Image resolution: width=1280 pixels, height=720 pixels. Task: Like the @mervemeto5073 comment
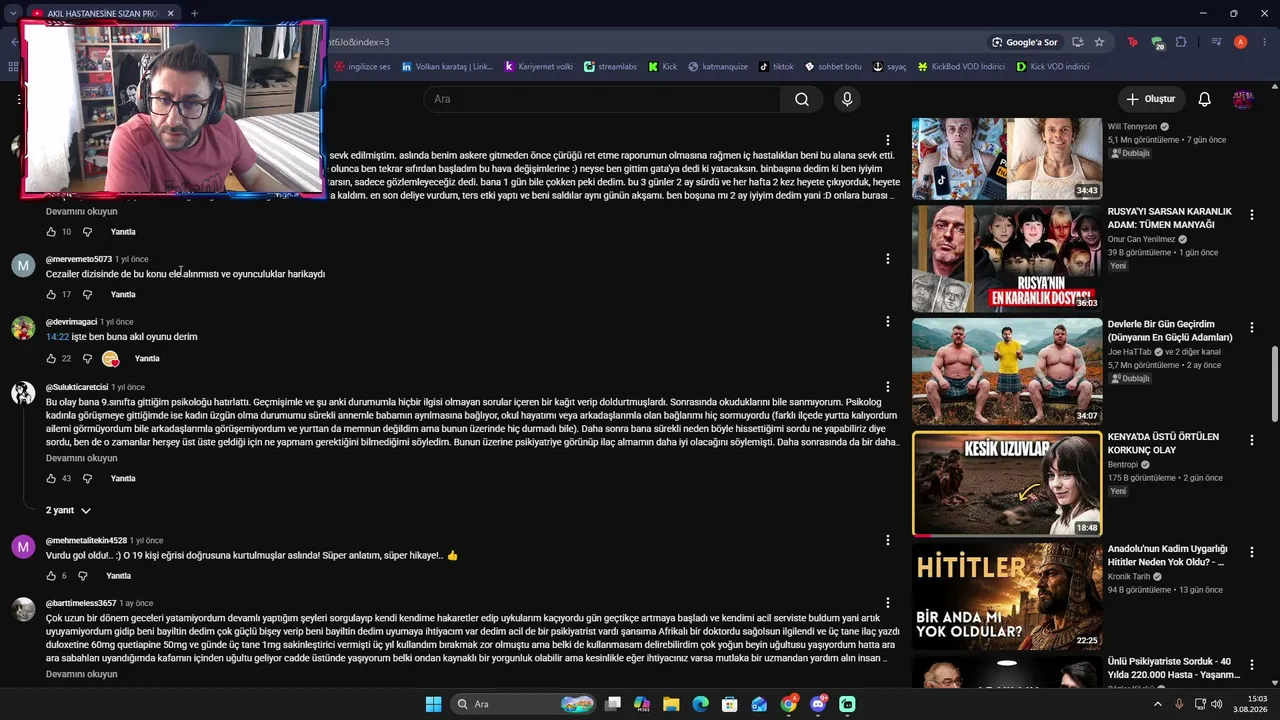tap(51, 295)
